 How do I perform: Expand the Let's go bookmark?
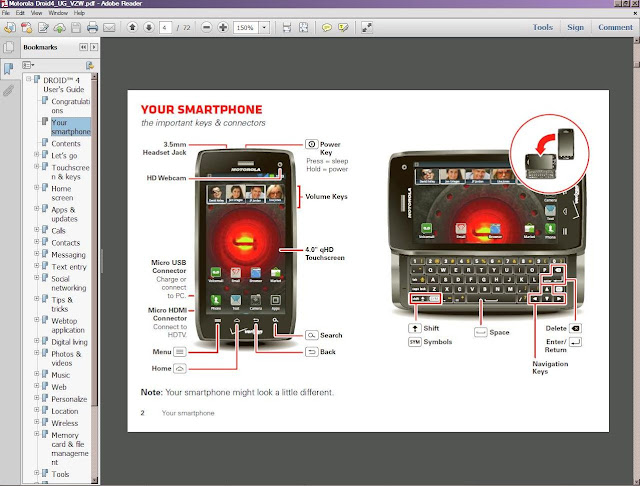coord(37,154)
